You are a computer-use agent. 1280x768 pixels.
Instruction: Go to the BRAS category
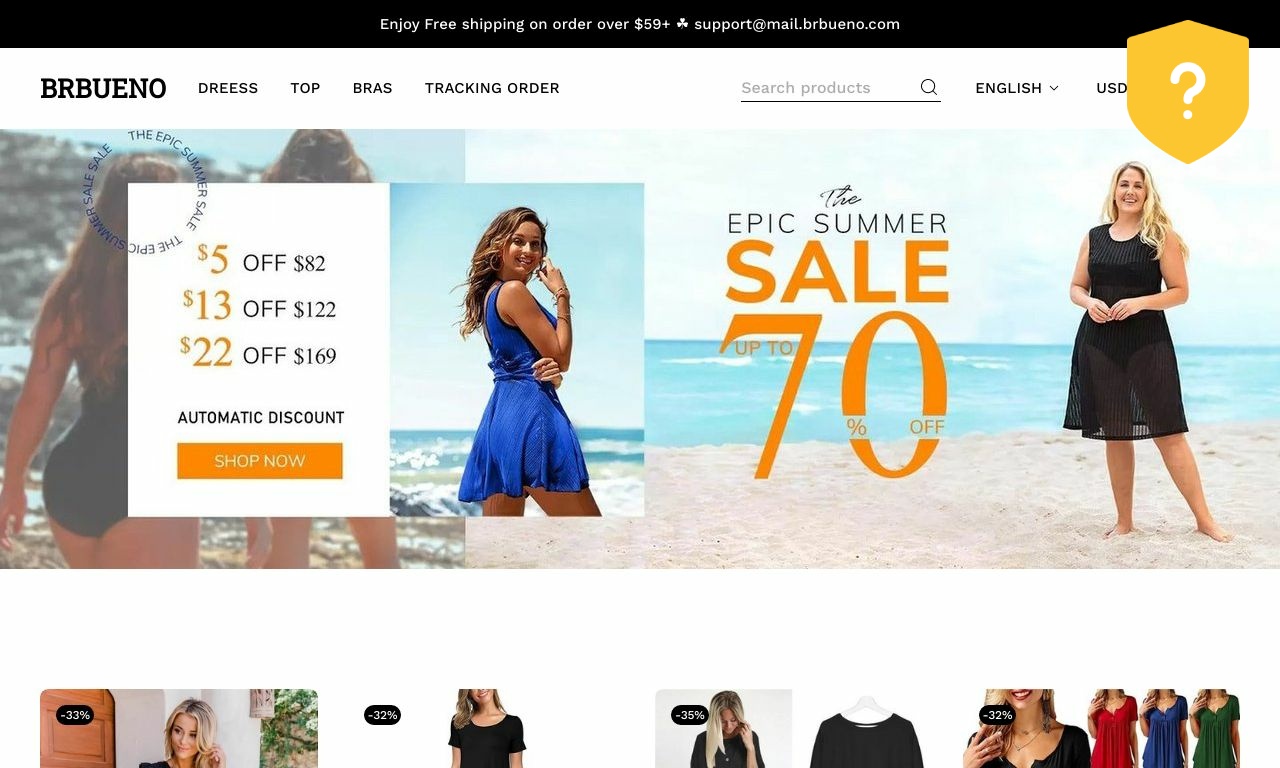tap(372, 88)
